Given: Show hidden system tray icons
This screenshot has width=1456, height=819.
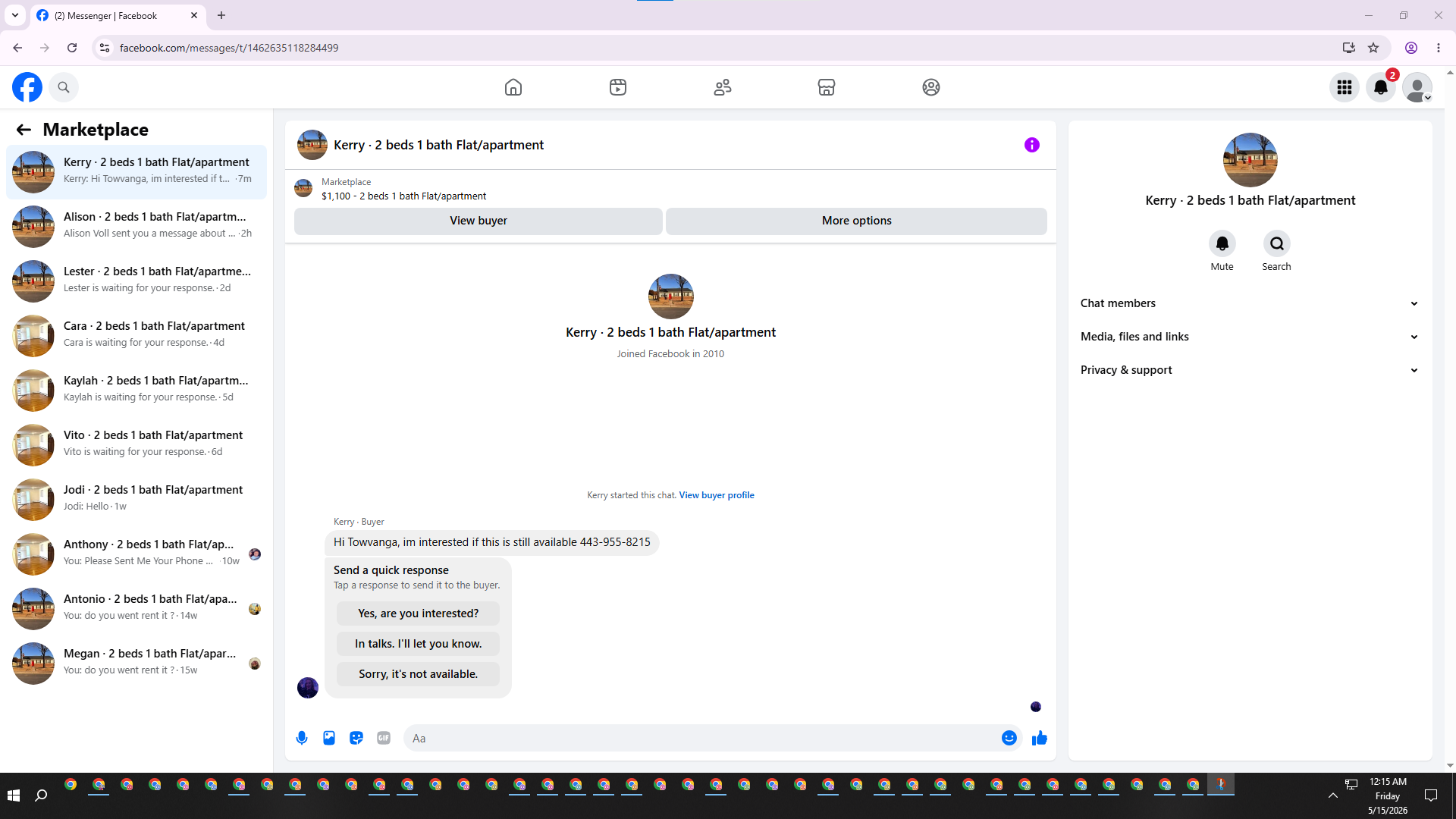Looking at the screenshot, I should tap(1332, 795).
